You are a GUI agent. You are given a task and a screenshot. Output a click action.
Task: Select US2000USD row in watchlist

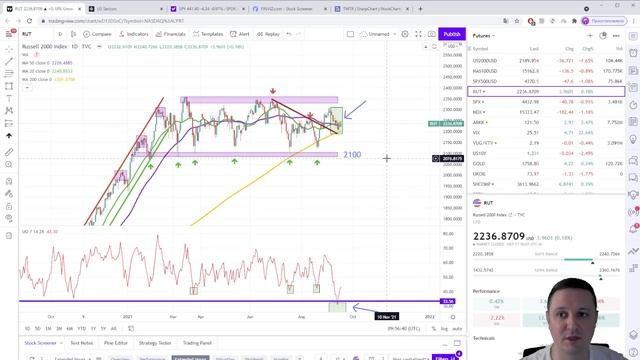(x=546, y=60)
